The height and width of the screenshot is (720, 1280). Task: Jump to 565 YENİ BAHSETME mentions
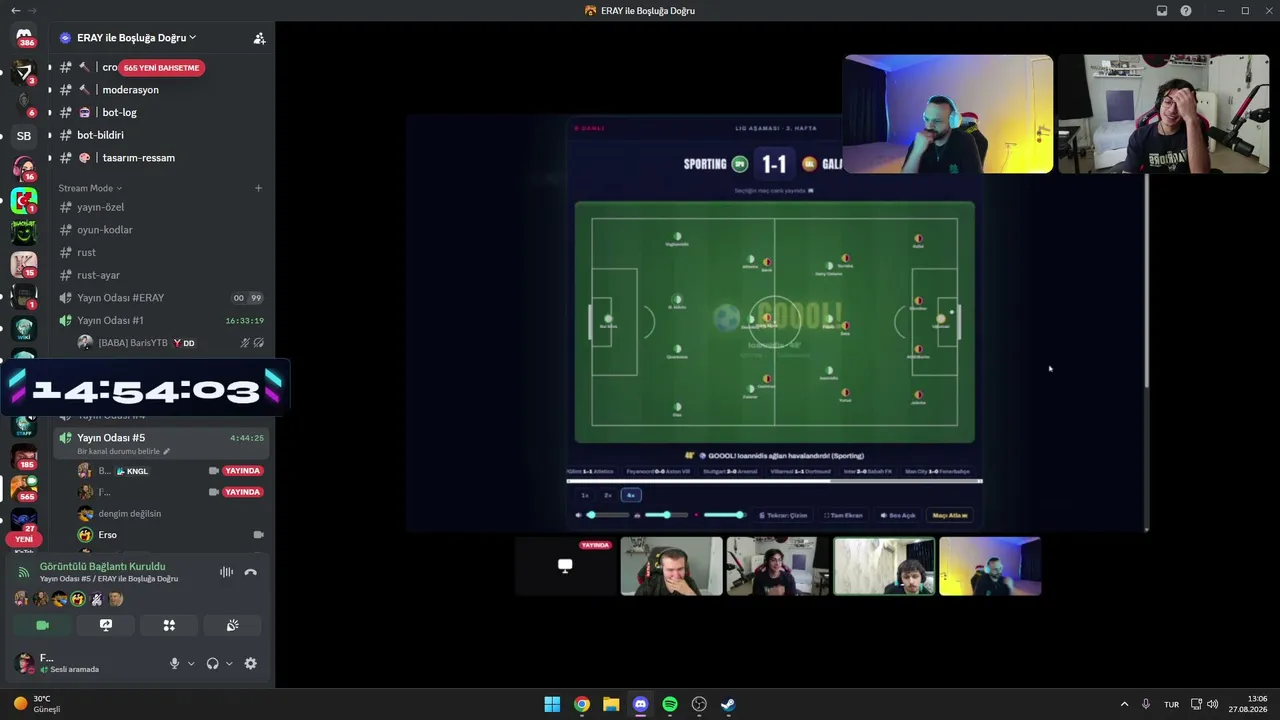[162, 68]
